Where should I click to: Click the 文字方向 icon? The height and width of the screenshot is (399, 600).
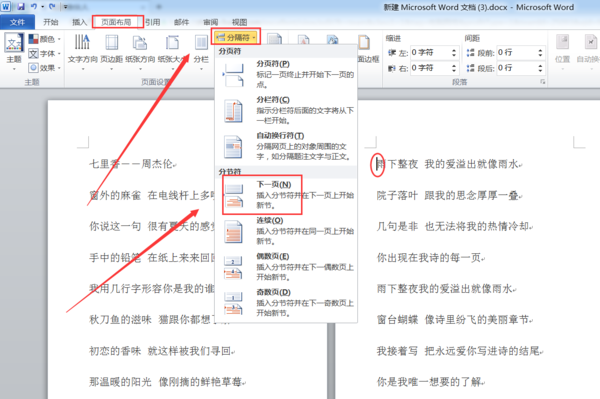coord(82,42)
